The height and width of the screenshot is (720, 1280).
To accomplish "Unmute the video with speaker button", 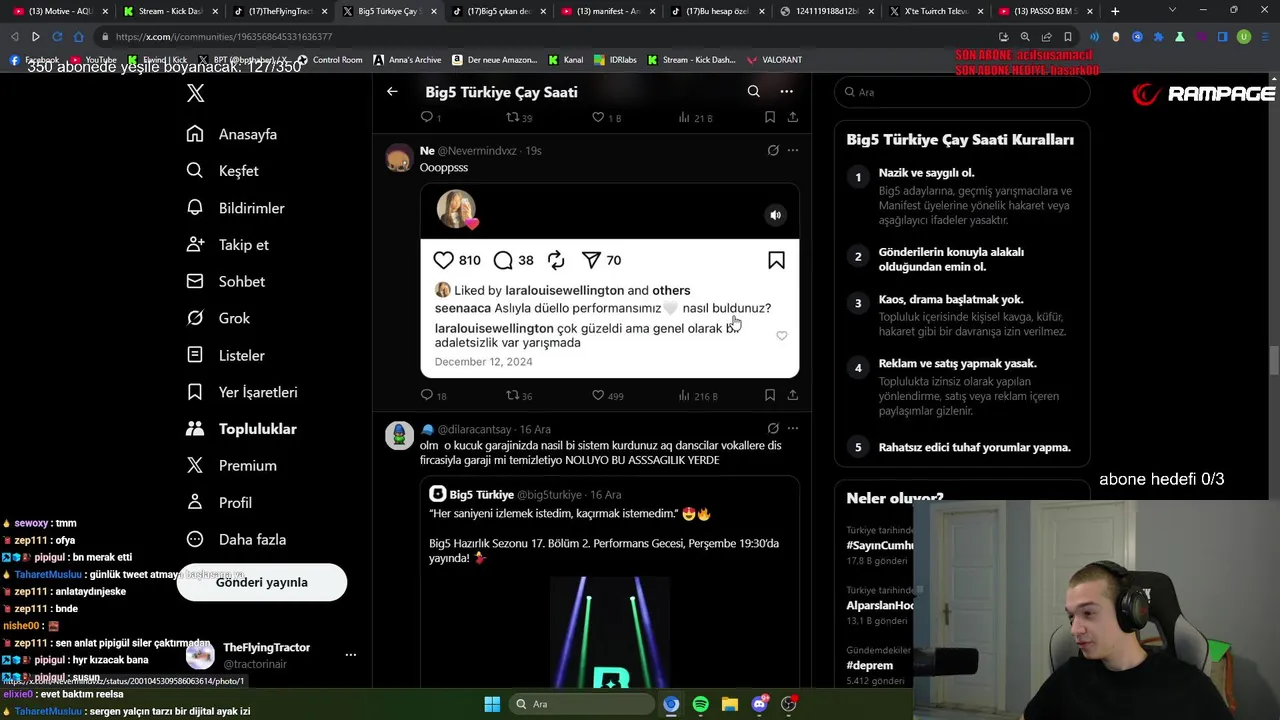I will tap(775, 215).
